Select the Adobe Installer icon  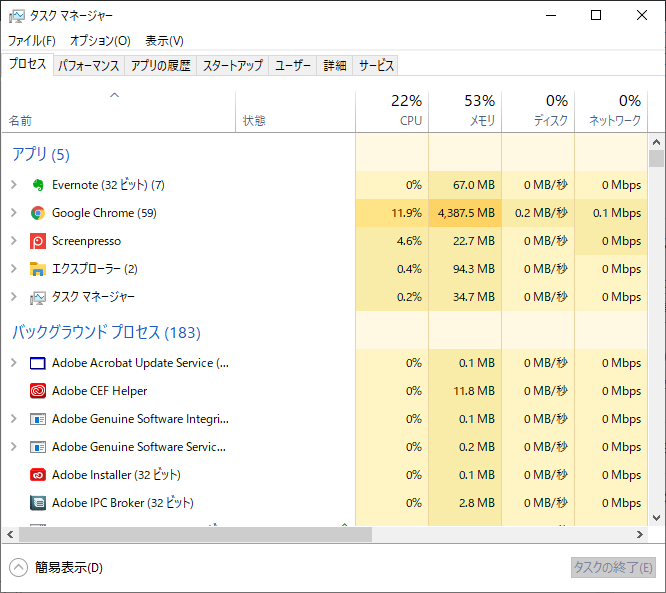[38, 475]
